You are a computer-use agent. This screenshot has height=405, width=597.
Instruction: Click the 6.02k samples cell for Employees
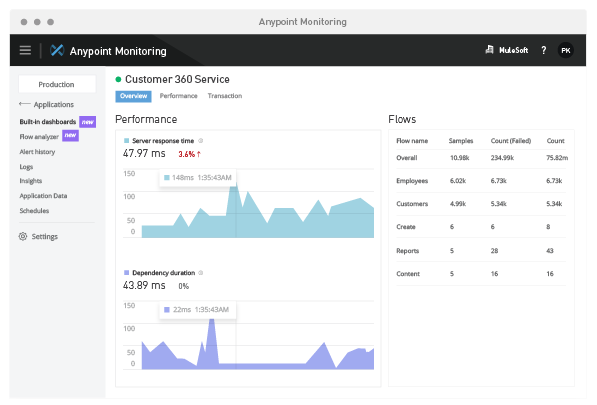click(458, 181)
